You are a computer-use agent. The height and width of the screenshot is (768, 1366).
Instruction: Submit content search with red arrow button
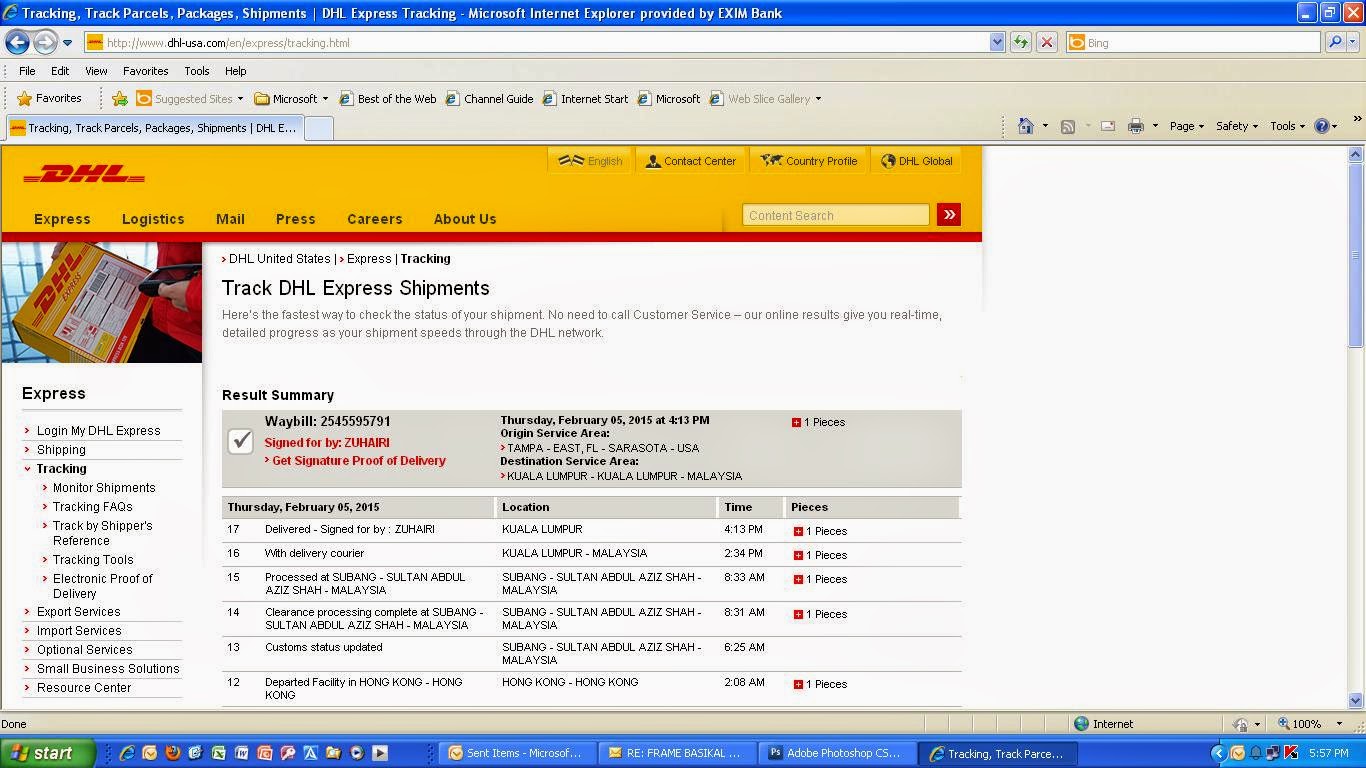coord(949,214)
